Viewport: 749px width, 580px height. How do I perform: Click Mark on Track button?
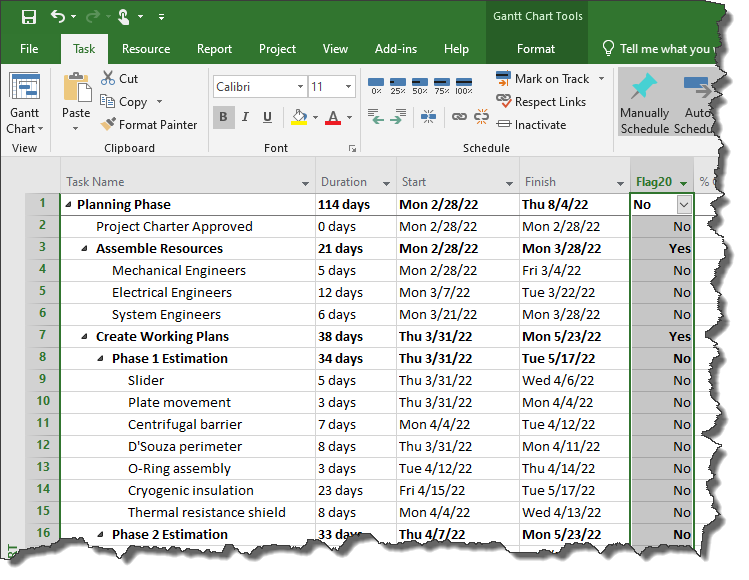(544, 78)
